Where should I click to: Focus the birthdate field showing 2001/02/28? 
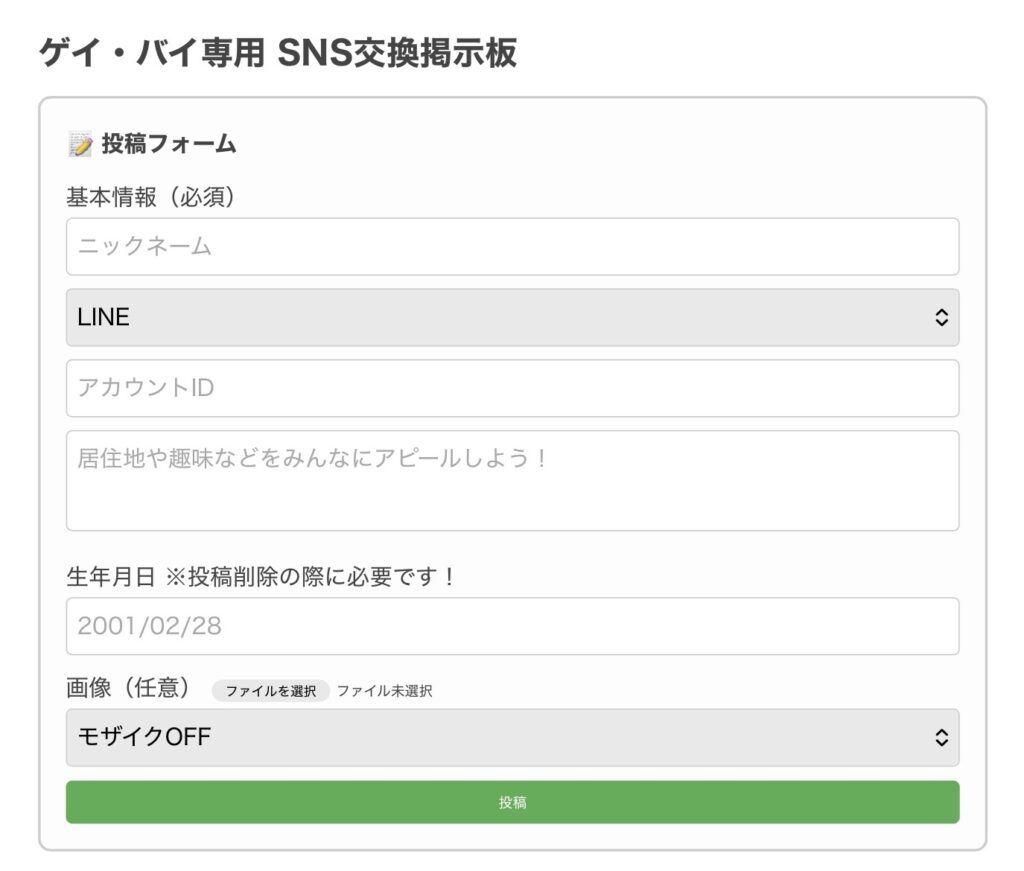click(512, 627)
